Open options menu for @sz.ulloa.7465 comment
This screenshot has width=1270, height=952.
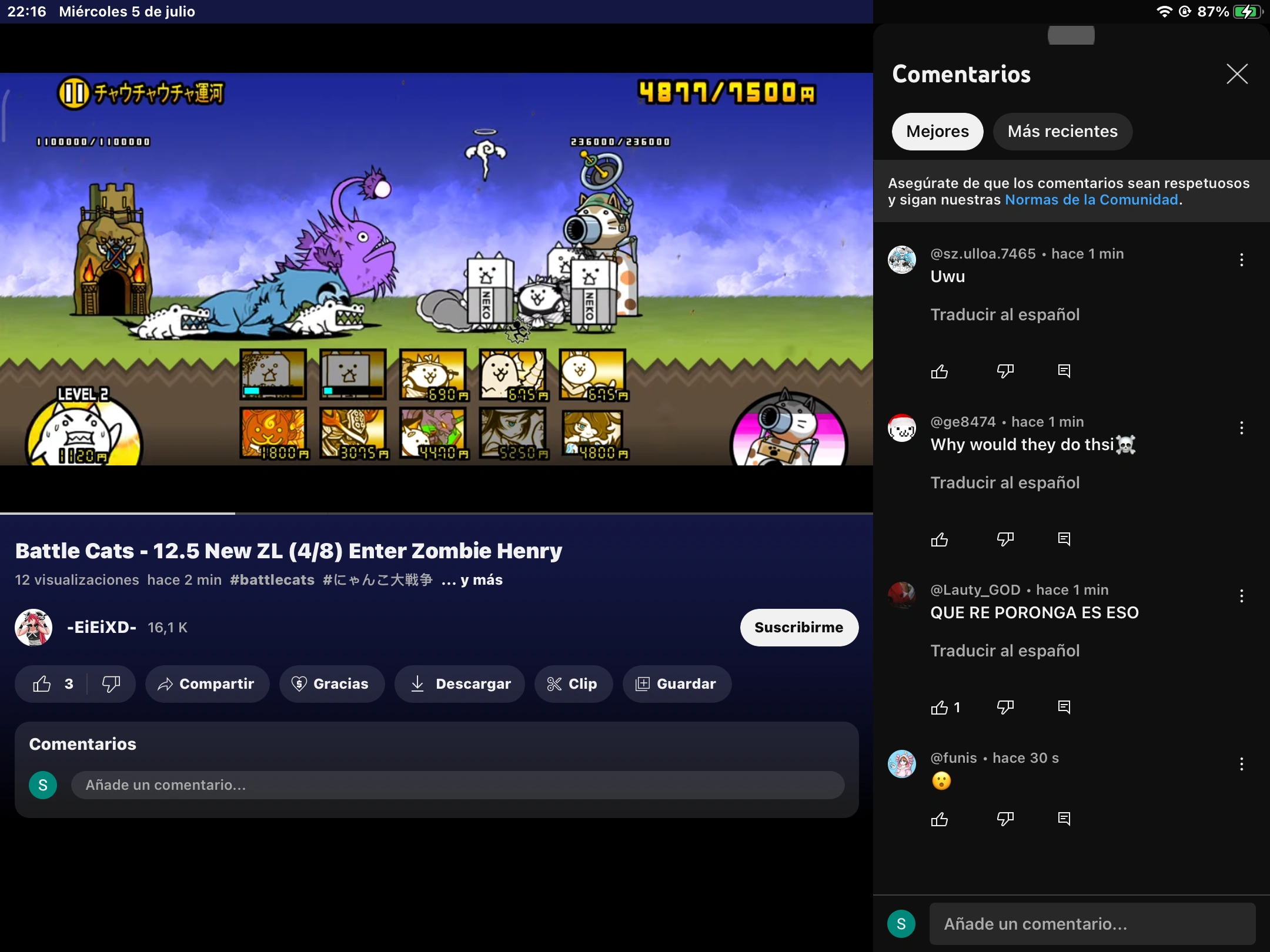(1242, 260)
